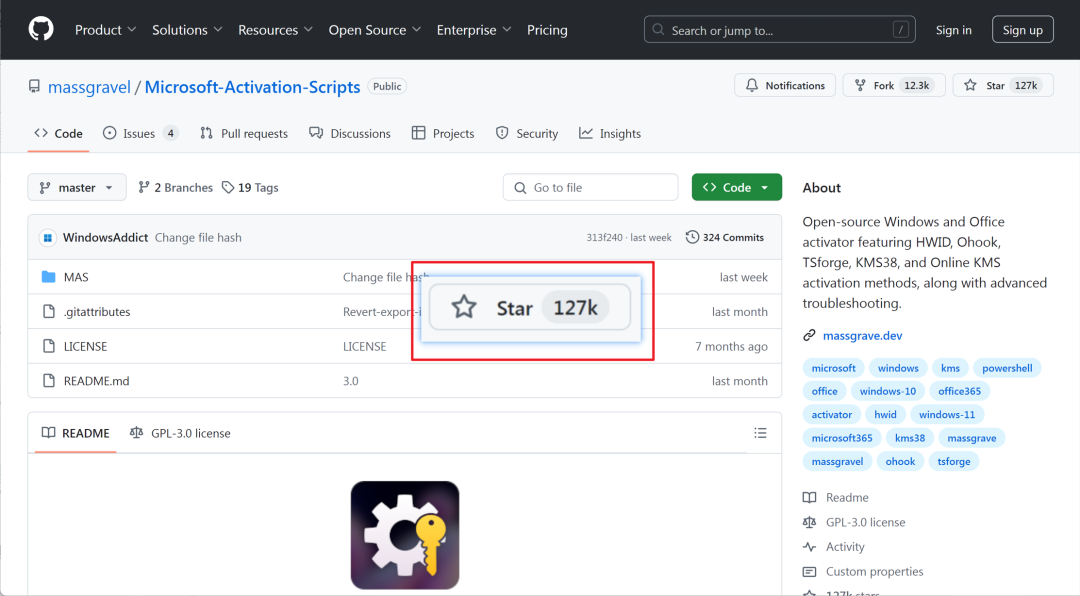Open the Change file hash commit message
The width and height of the screenshot is (1080, 596).
198,238
